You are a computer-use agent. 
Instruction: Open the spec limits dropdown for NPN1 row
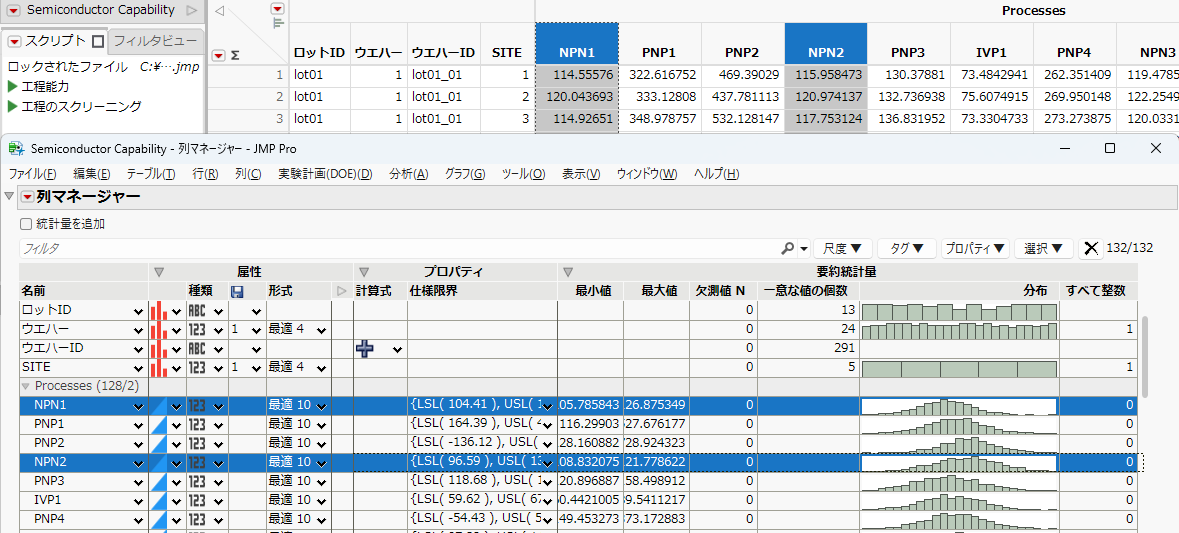(547, 406)
